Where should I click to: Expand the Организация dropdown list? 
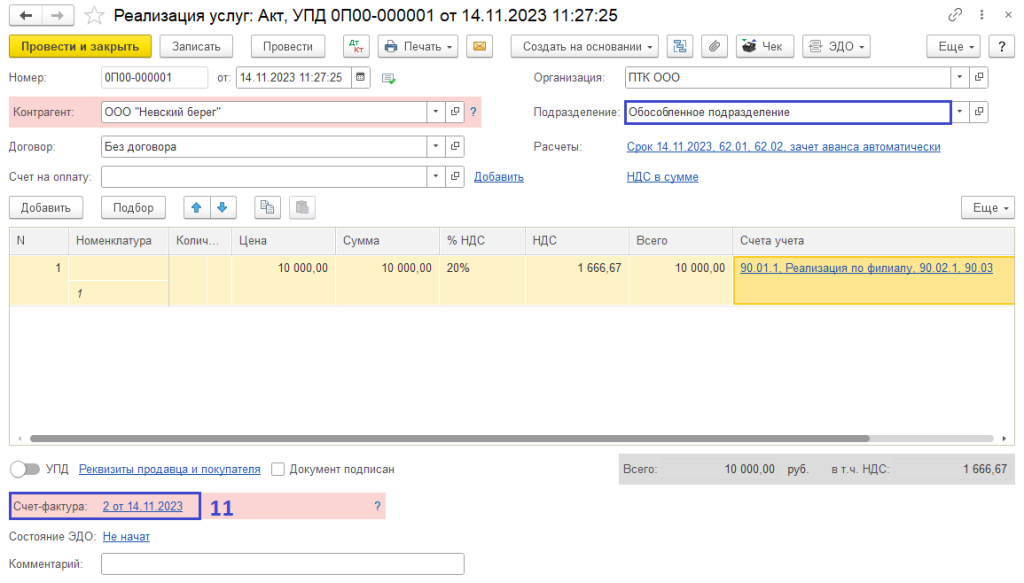pyautogui.click(x=959, y=78)
